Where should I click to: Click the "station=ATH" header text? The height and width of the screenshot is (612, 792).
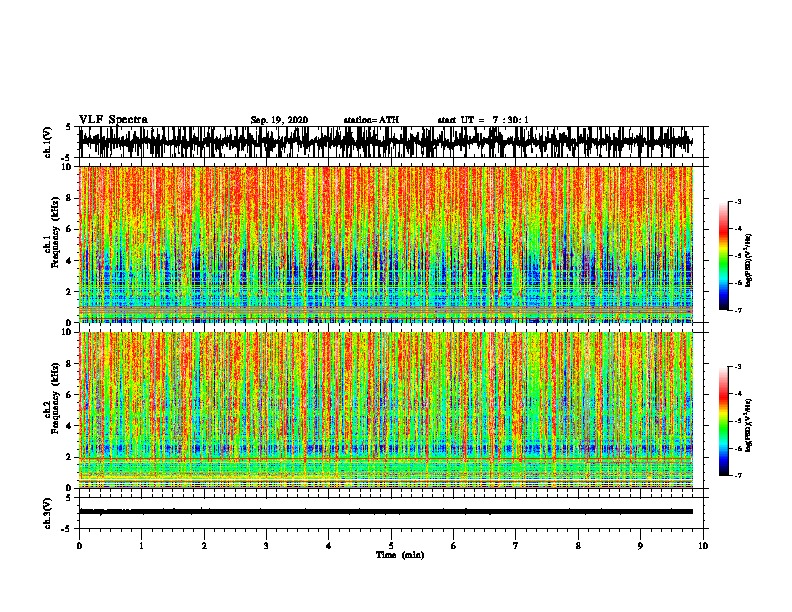coord(371,120)
